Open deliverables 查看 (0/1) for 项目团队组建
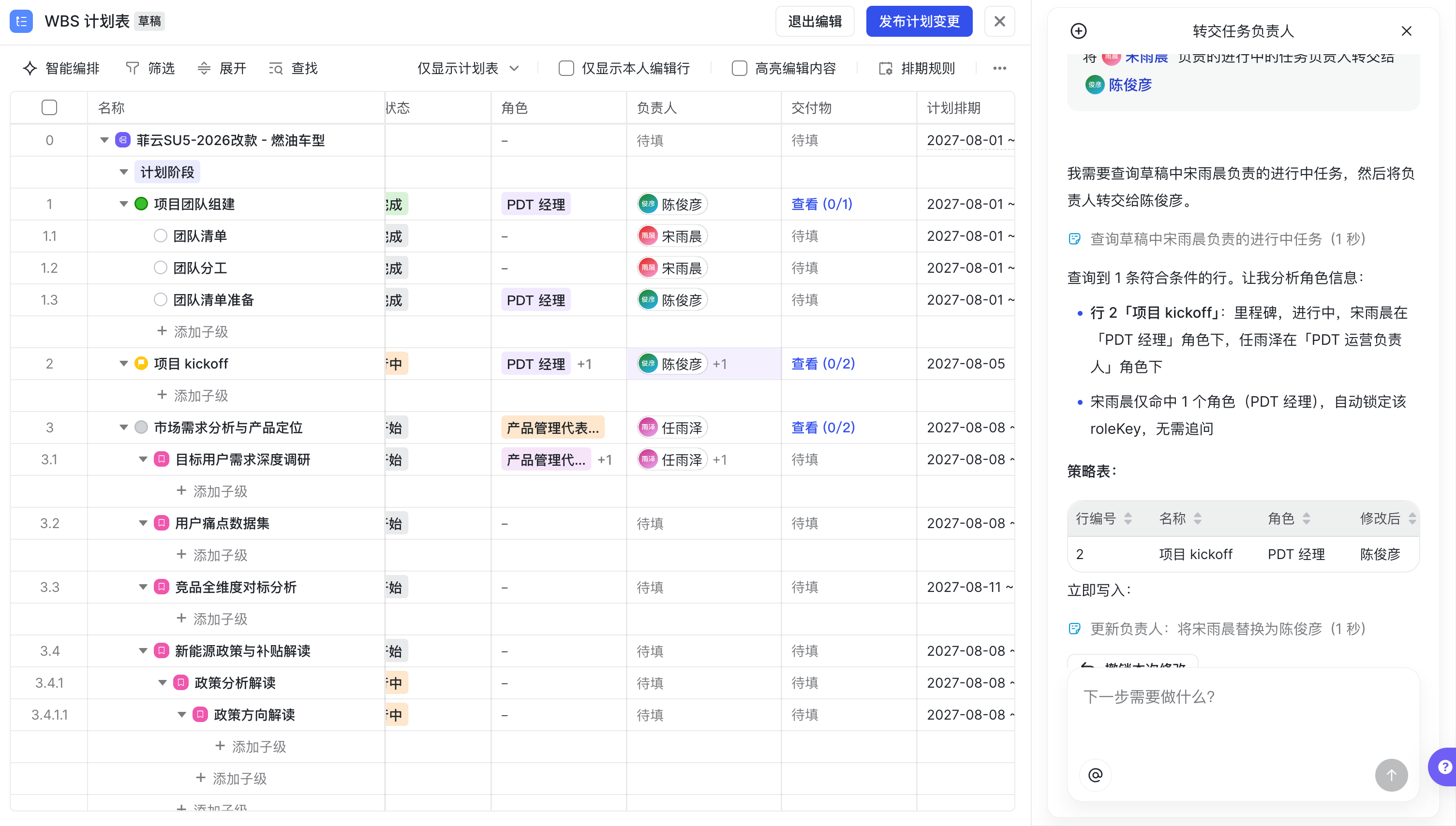This screenshot has height=826, width=1456. tap(822, 204)
